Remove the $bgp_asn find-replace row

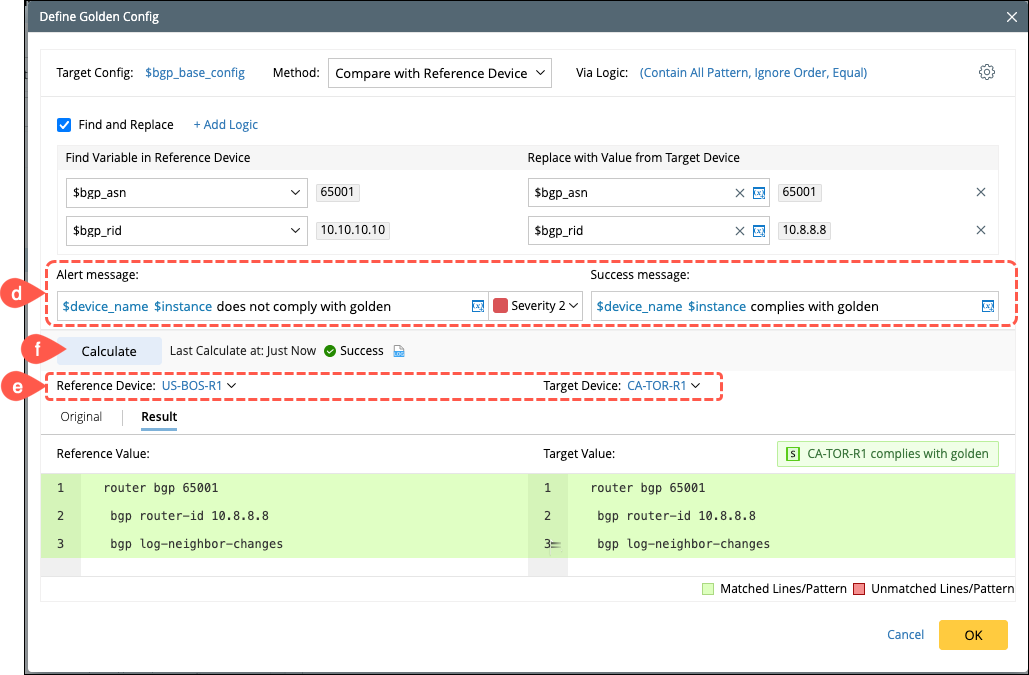point(980,193)
